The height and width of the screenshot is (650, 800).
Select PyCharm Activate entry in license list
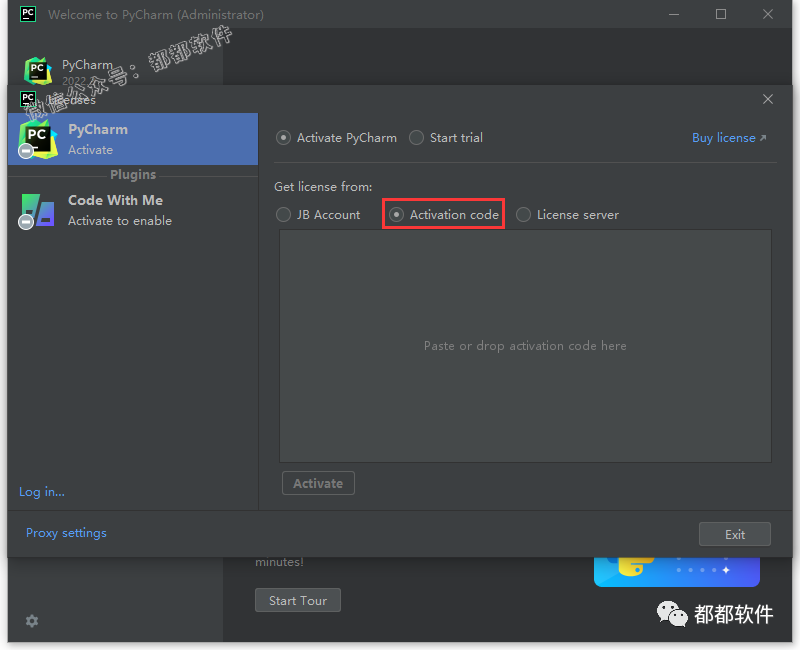133,139
